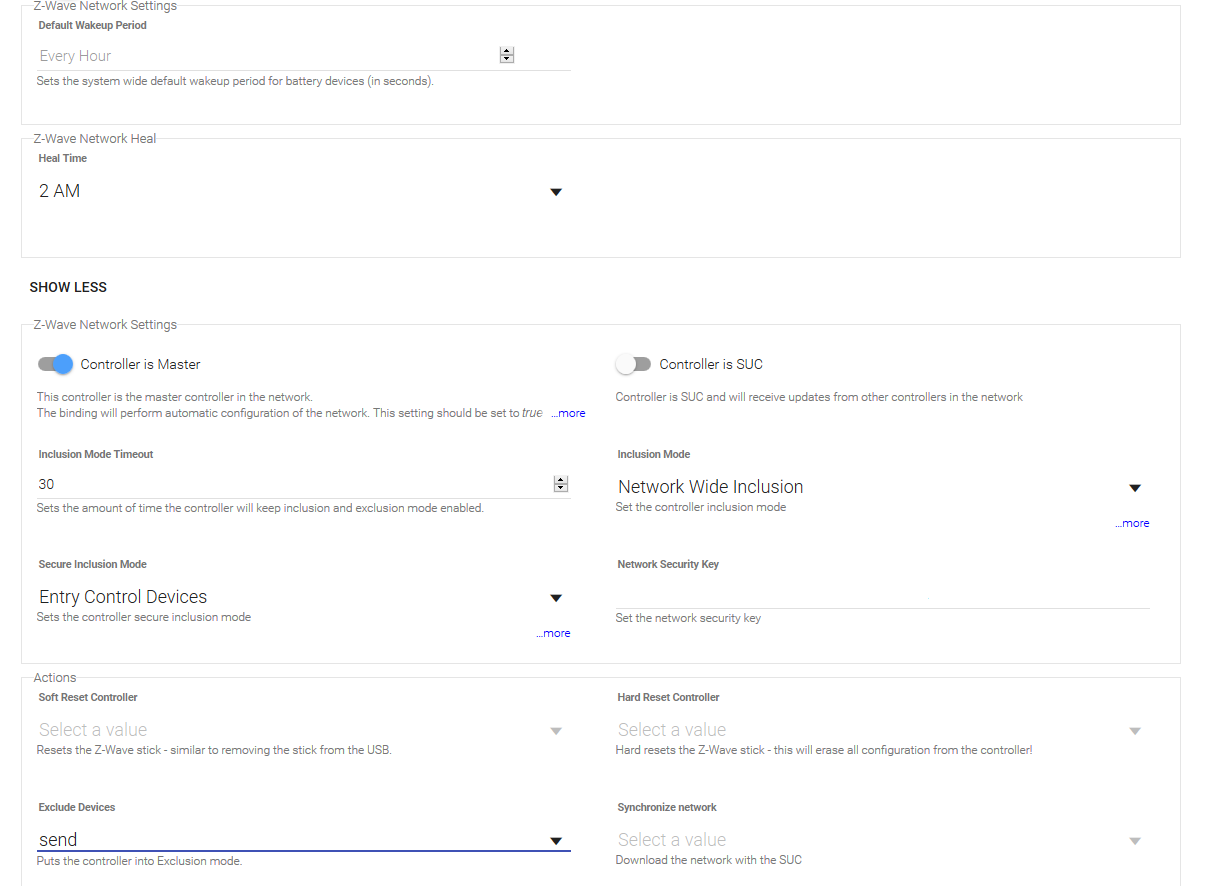Open the Secure Inclusion Mode dropdown arrow
This screenshot has width=1208, height=886.
[557, 598]
